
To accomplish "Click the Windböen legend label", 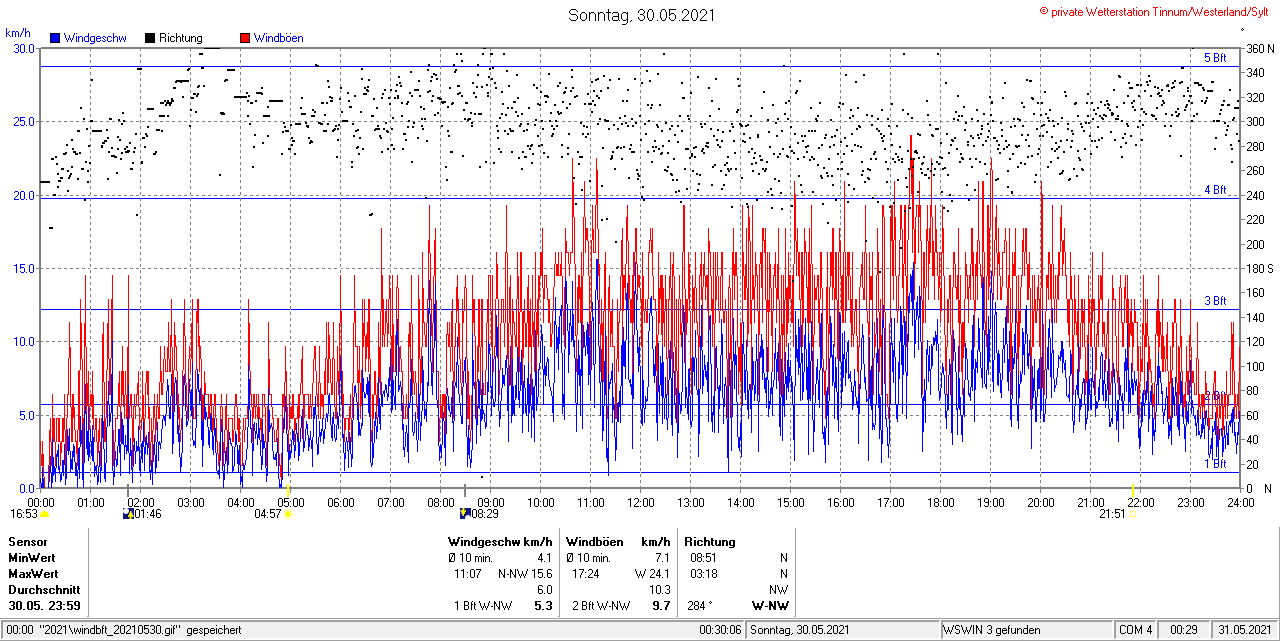I will click(278, 38).
